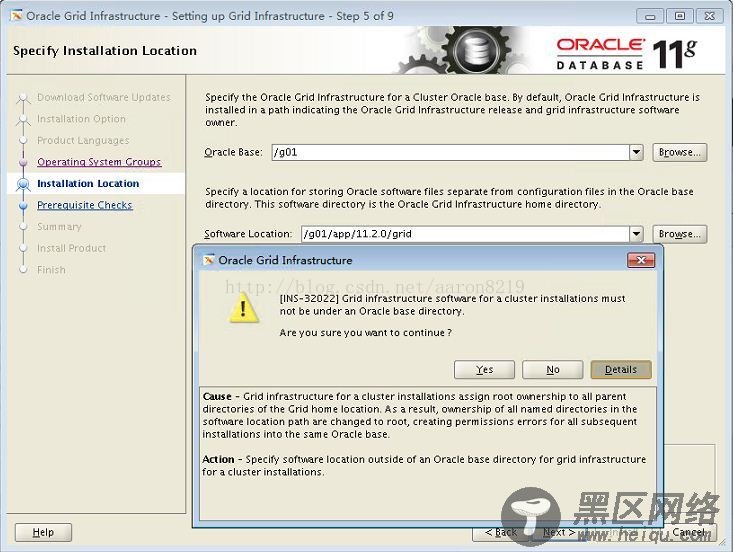Click the Next button of the wizard
The image size is (733, 552).
[x=559, y=532]
